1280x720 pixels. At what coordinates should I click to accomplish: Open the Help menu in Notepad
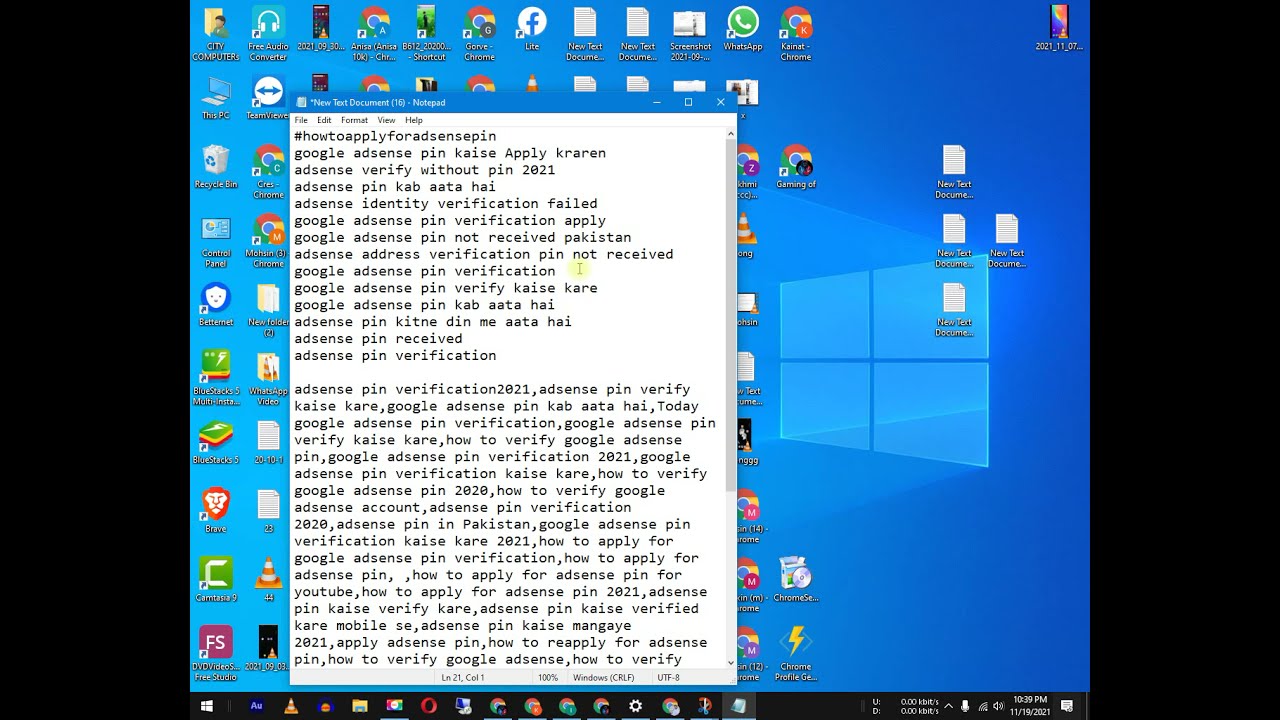click(x=413, y=120)
